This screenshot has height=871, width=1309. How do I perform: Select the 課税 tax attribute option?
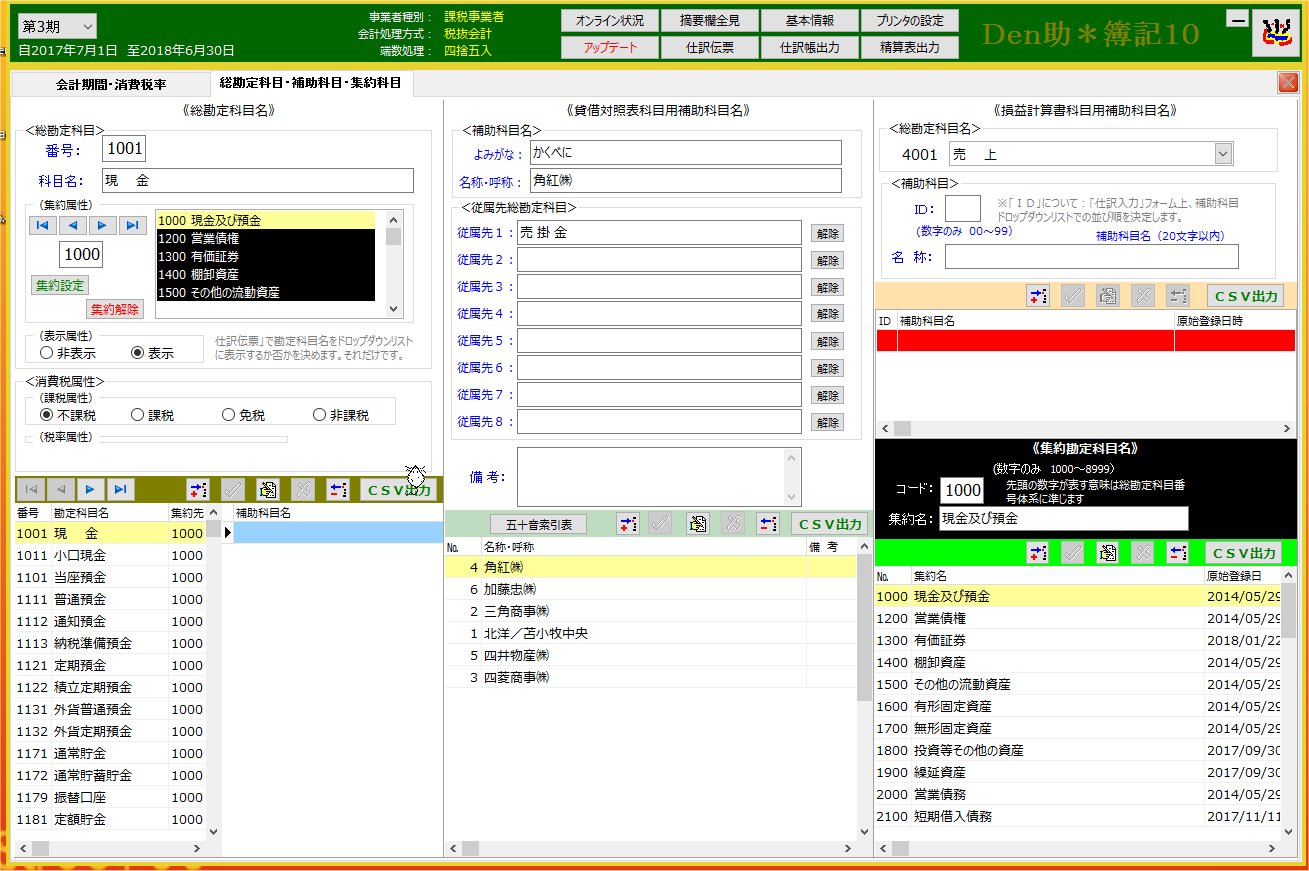click(138, 415)
